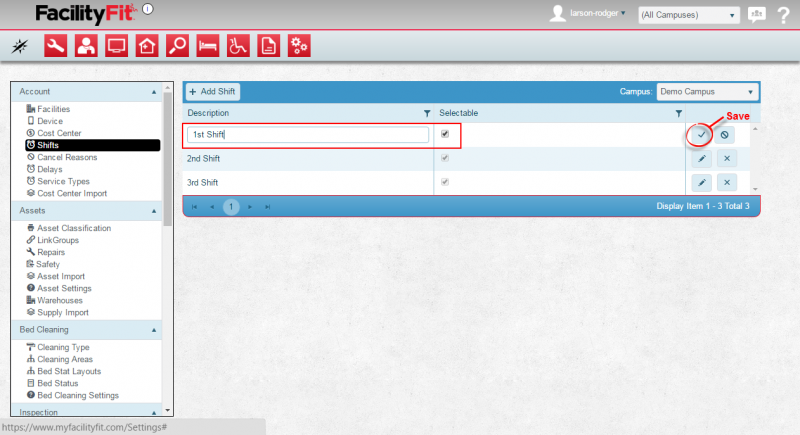This screenshot has width=800, height=435.
Task: Go to first page of shifts
Action: [x=194, y=207]
